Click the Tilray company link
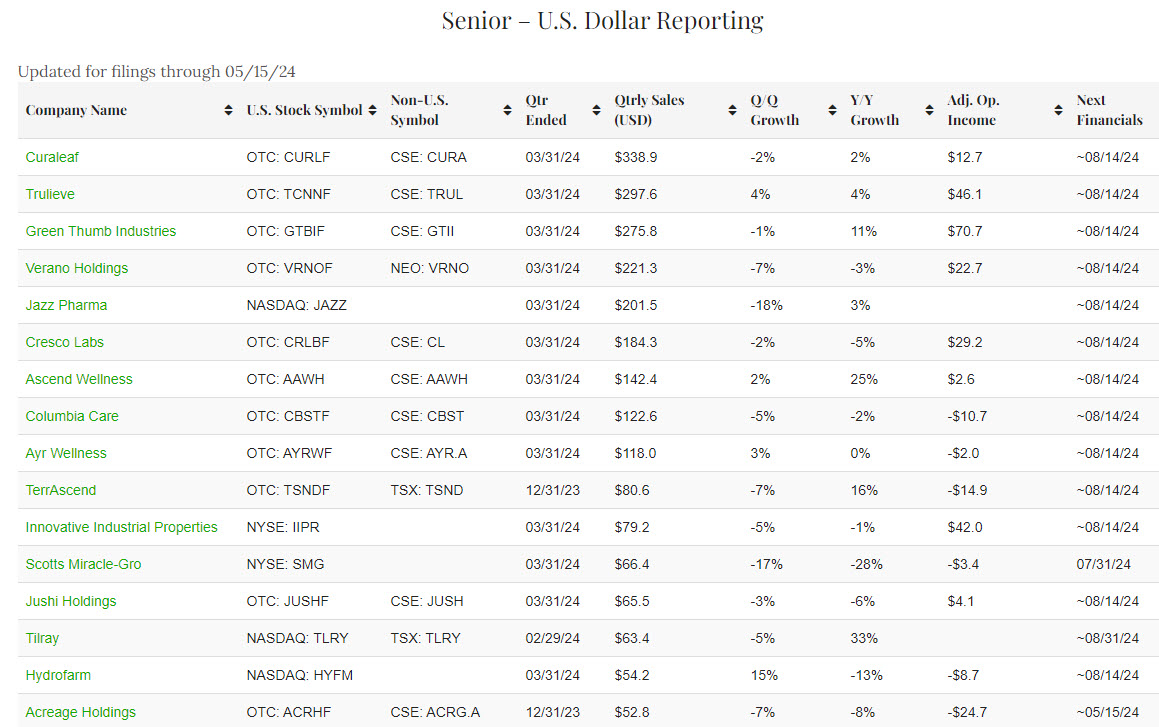The height and width of the screenshot is (727, 1159). point(42,638)
